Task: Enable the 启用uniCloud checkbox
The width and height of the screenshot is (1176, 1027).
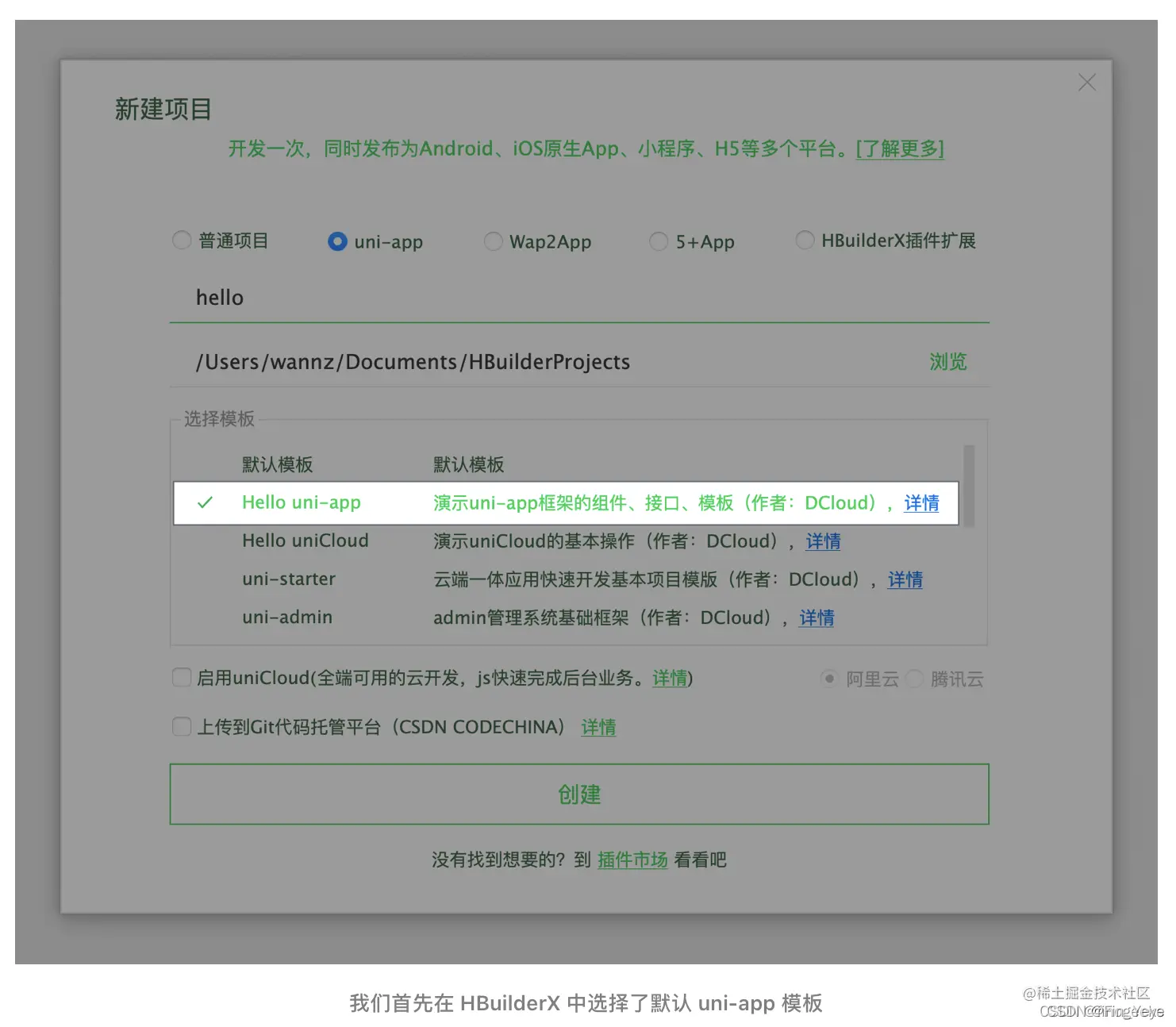Action: click(x=182, y=677)
